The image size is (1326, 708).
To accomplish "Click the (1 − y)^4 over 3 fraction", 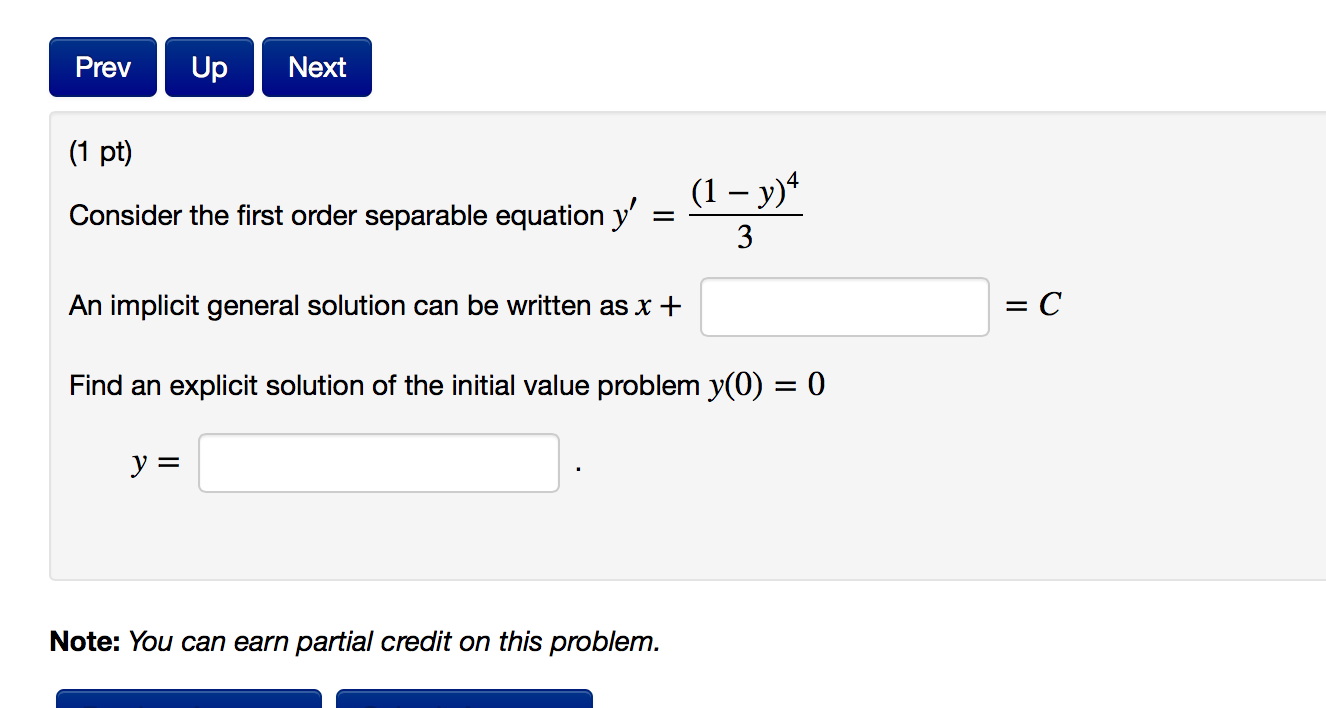I will click(x=745, y=212).
